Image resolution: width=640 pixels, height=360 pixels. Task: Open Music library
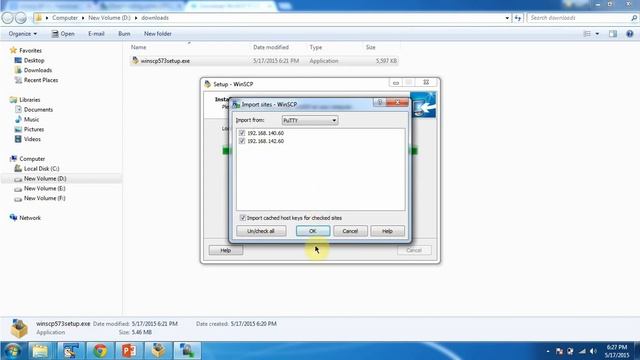[x=31, y=120]
